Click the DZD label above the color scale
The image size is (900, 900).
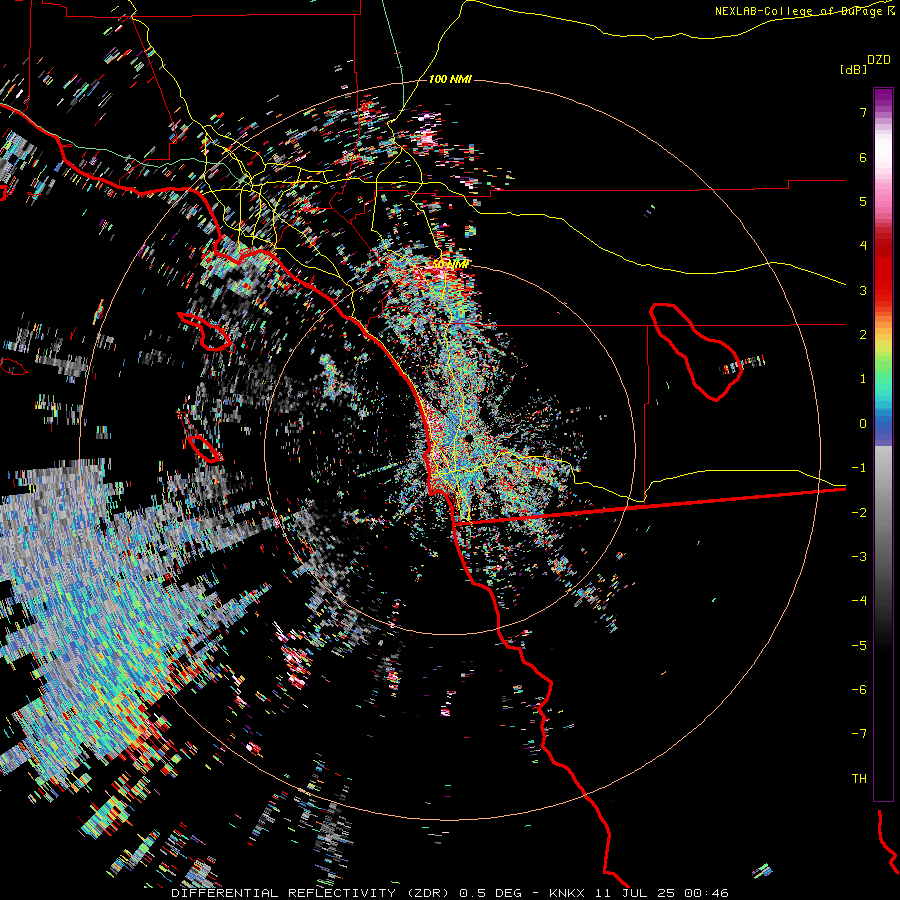pos(879,60)
